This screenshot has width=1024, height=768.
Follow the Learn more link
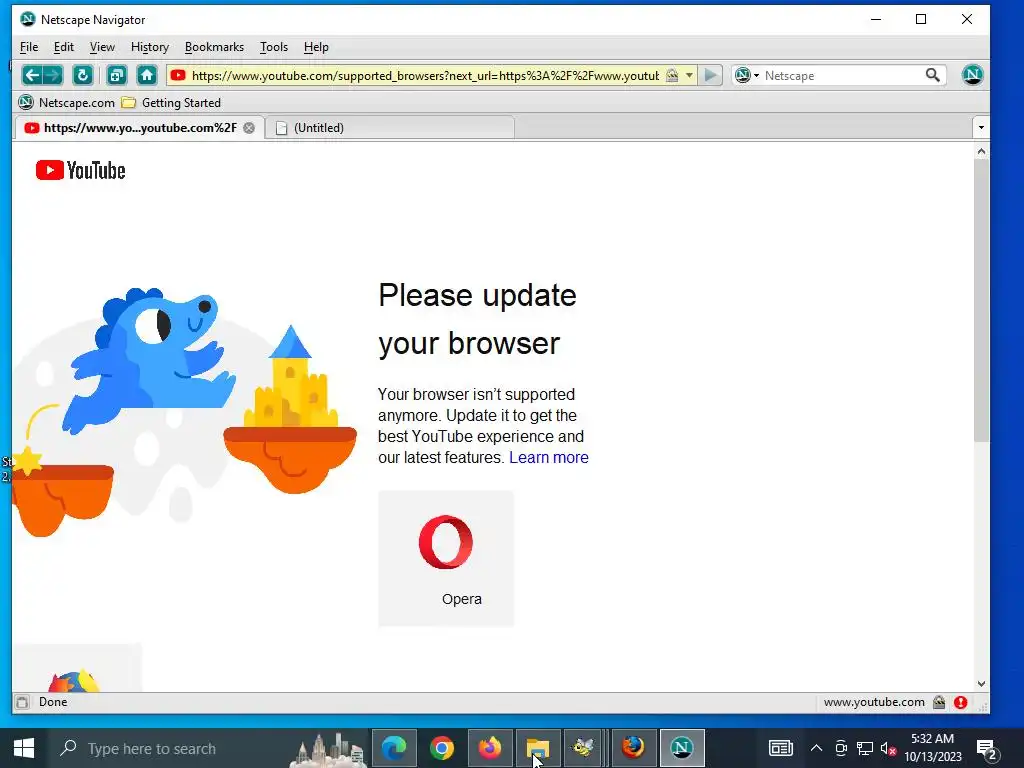(549, 457)
